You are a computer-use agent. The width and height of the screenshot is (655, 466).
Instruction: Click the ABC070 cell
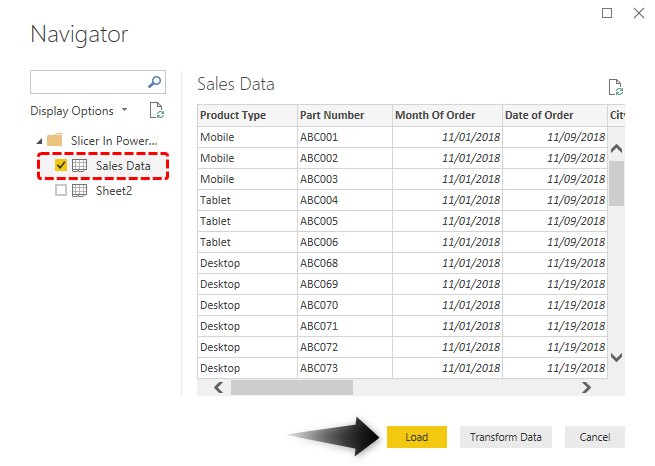click(345, 305)
